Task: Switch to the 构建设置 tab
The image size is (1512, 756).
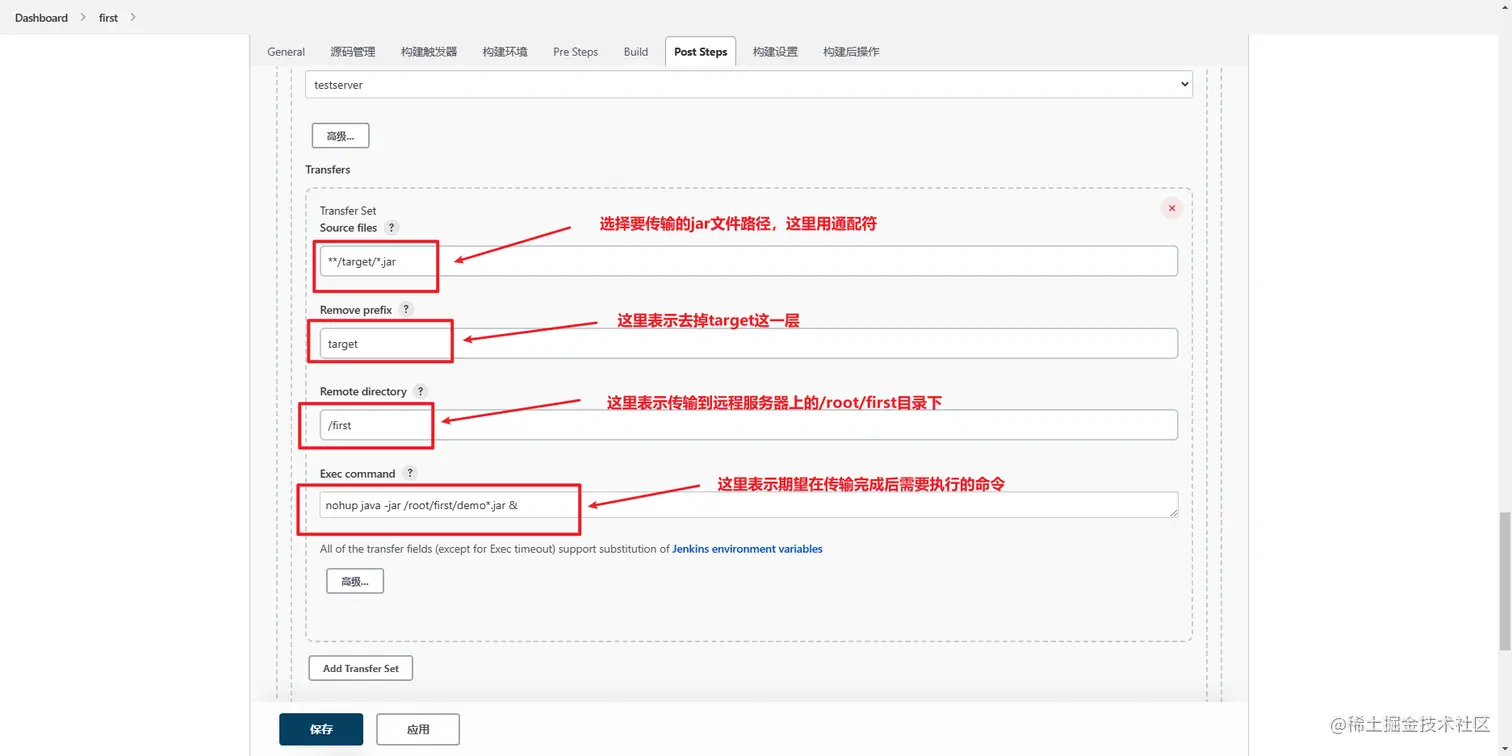Action: (x=775, y=52)
